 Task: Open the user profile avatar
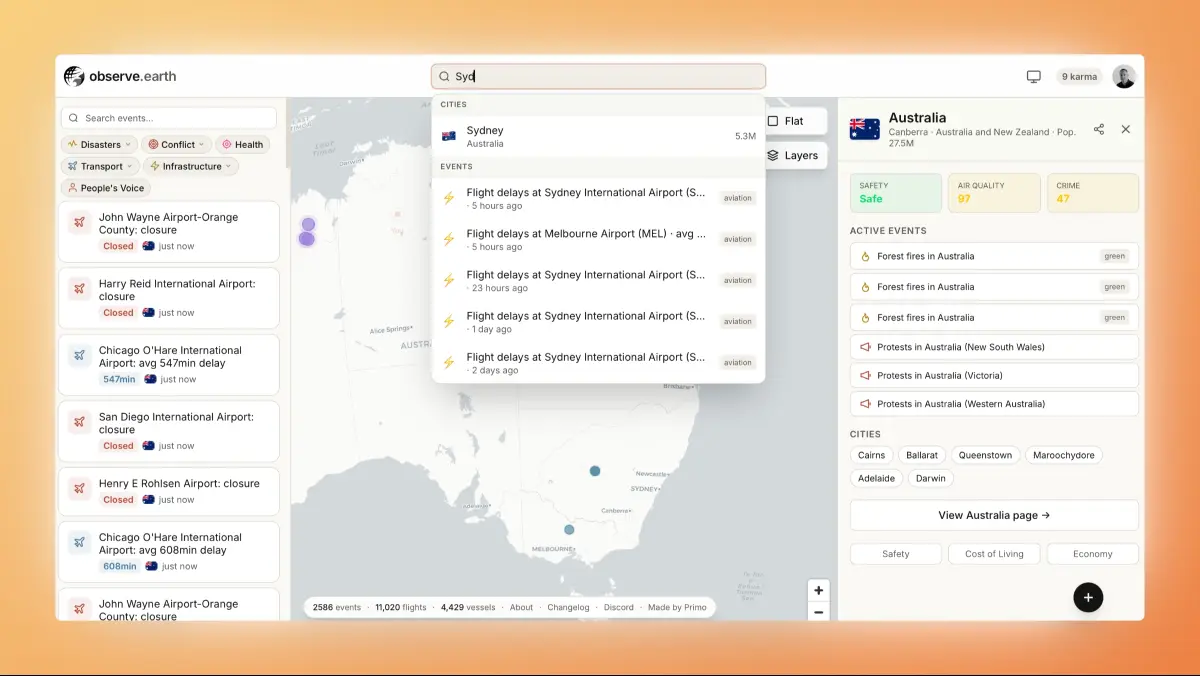[1124, 77]
